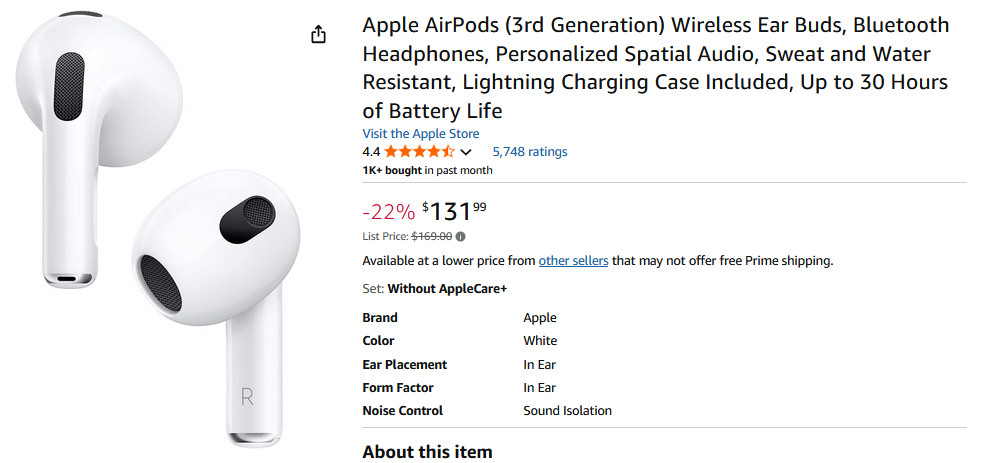Click the 4.4 rating number
Viewport: 982px width, 463px height.
click(371, 152)
